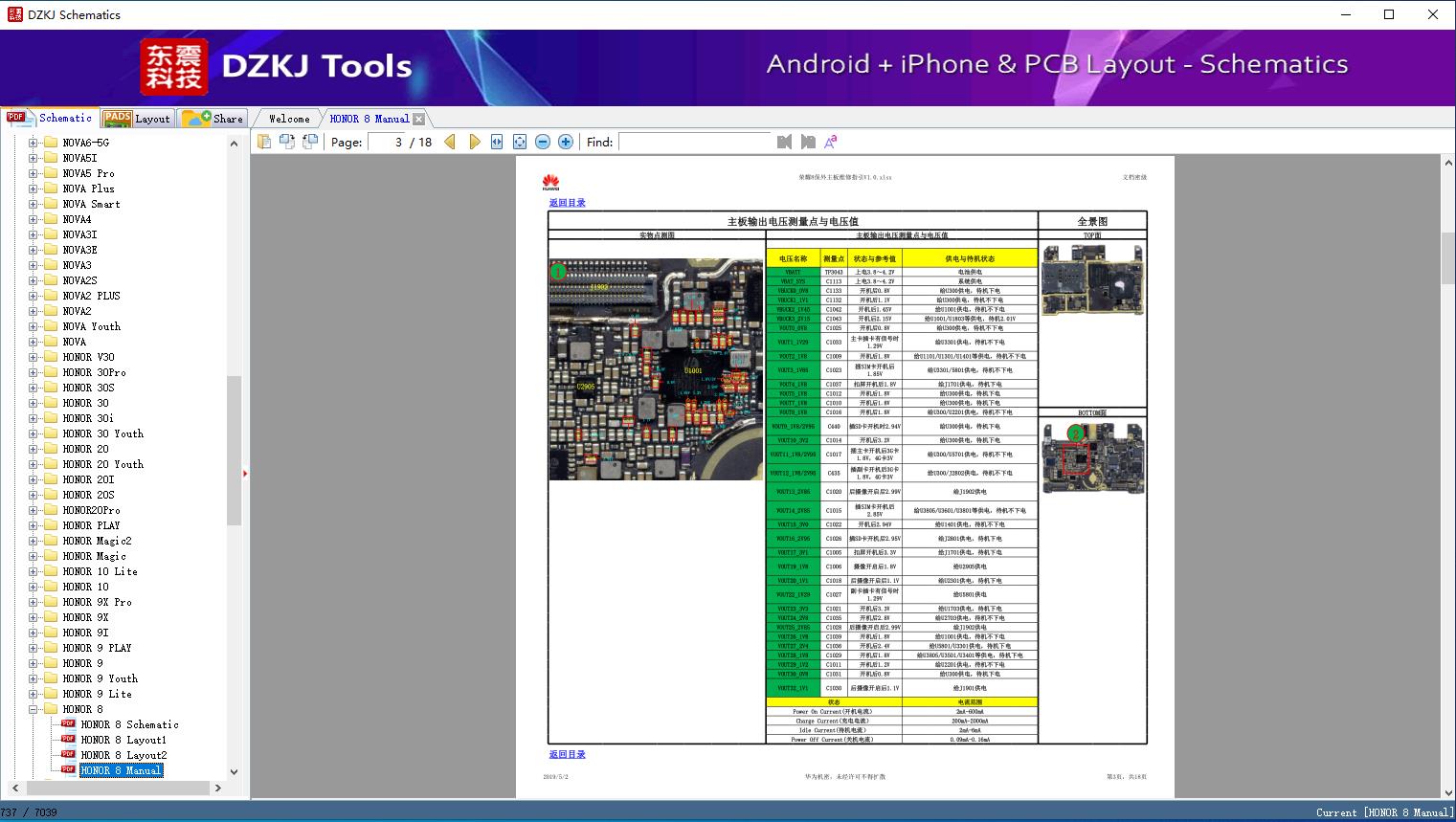The height and width of the screenshot is (822, 1456).
Task: Click the top 返回目录 link
Action: (567, 203)
